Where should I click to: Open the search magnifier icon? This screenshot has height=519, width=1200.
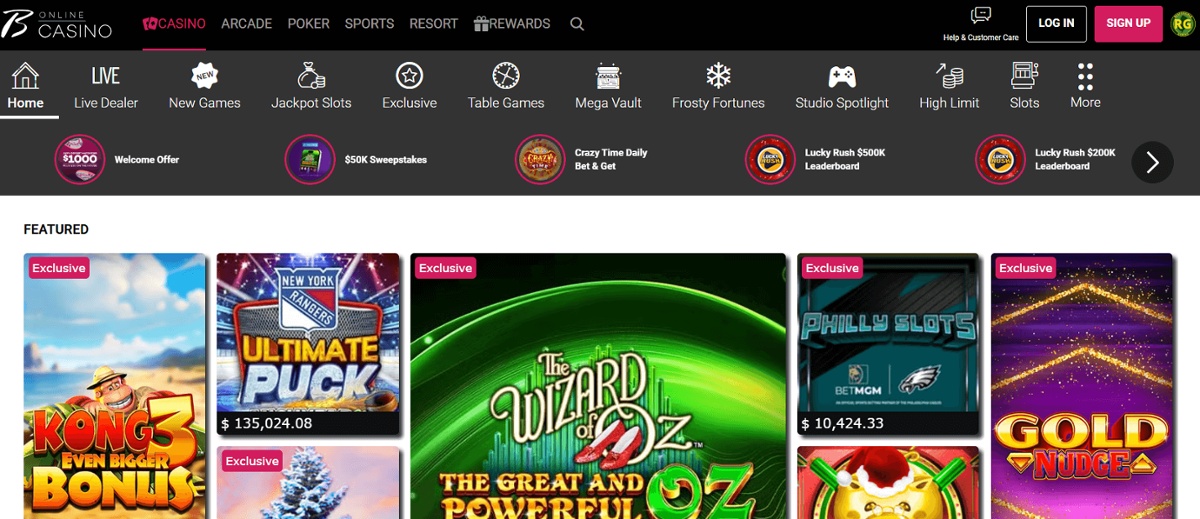pyautogui.click(x=577, y=24)
